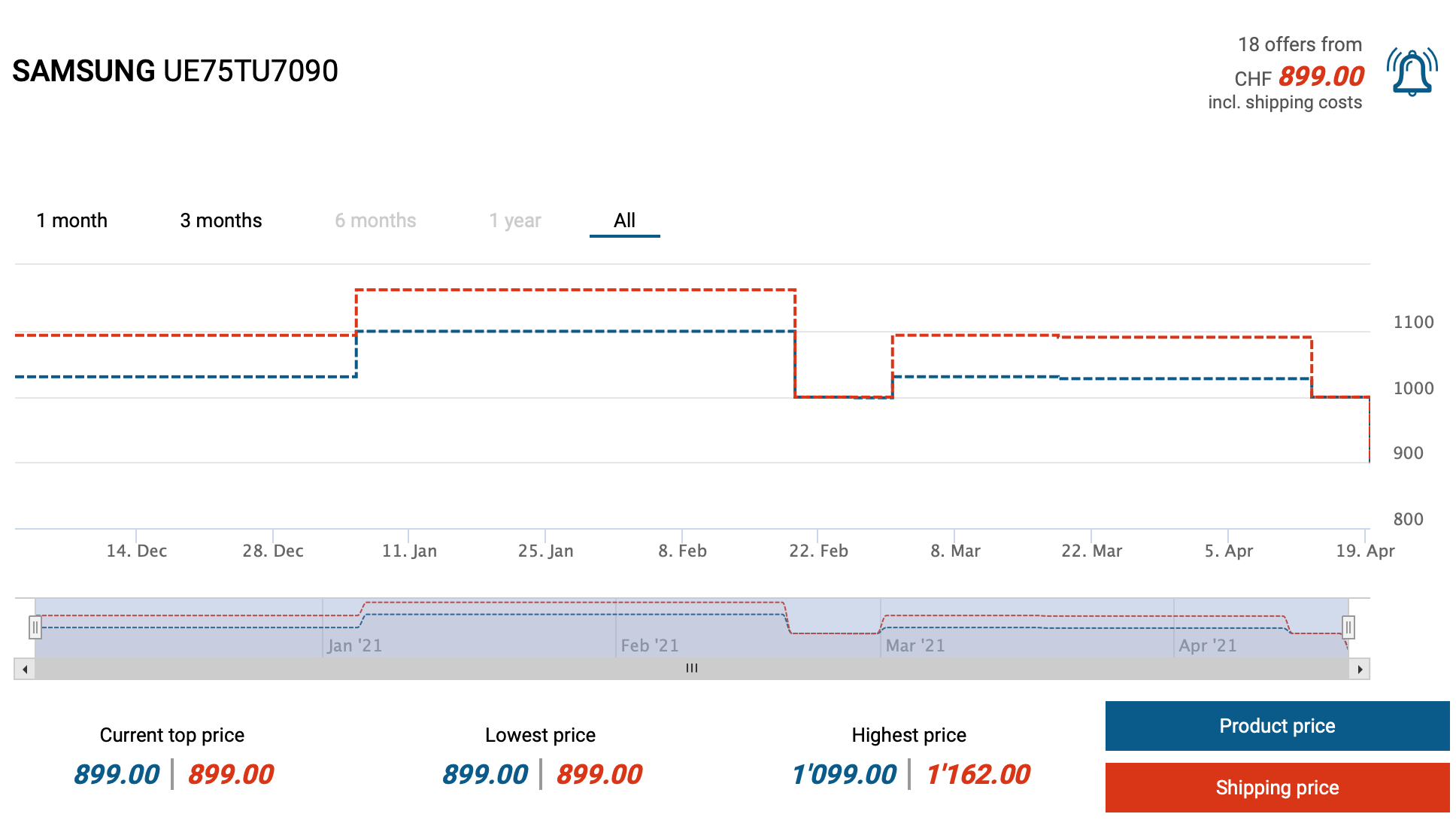Select the 6 months range

(375, 220)
